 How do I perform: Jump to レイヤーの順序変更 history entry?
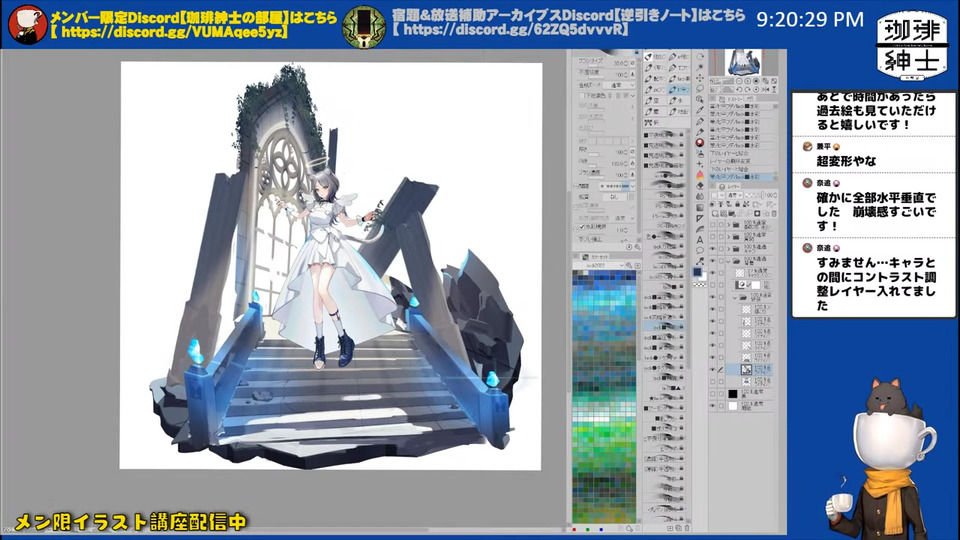click(742, 162)
